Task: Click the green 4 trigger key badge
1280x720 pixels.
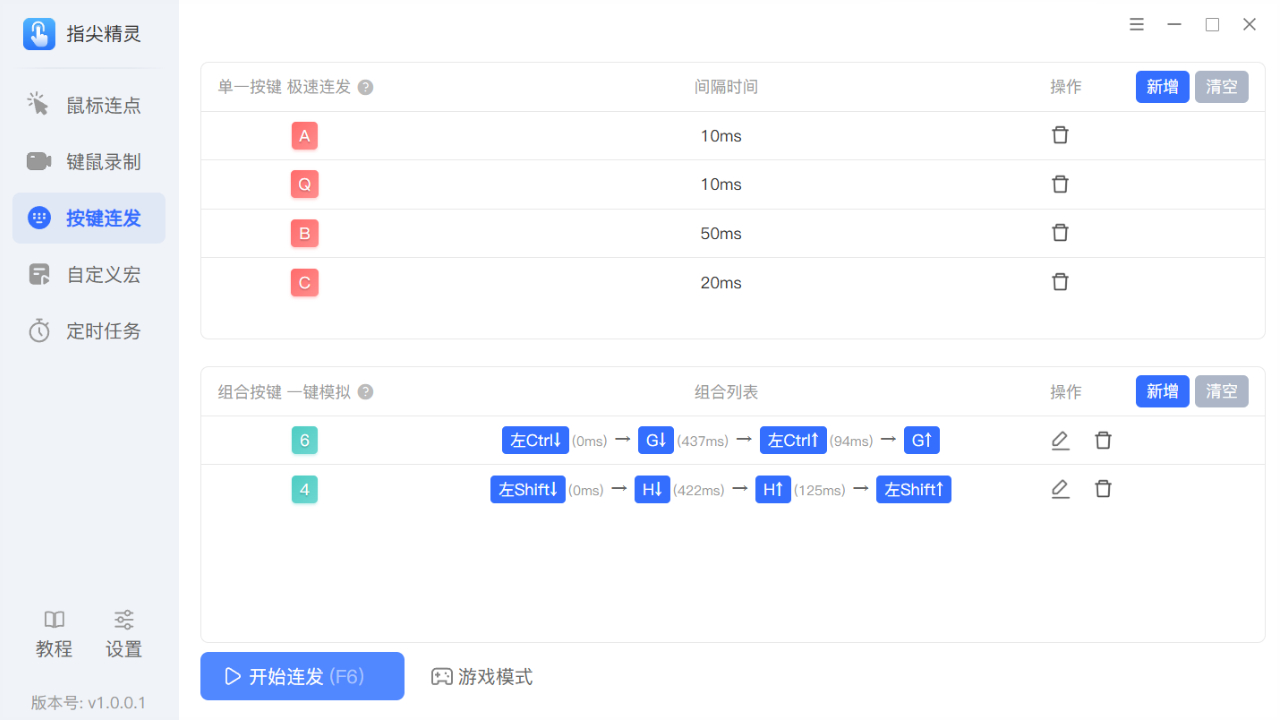Action: click(305, 489)
